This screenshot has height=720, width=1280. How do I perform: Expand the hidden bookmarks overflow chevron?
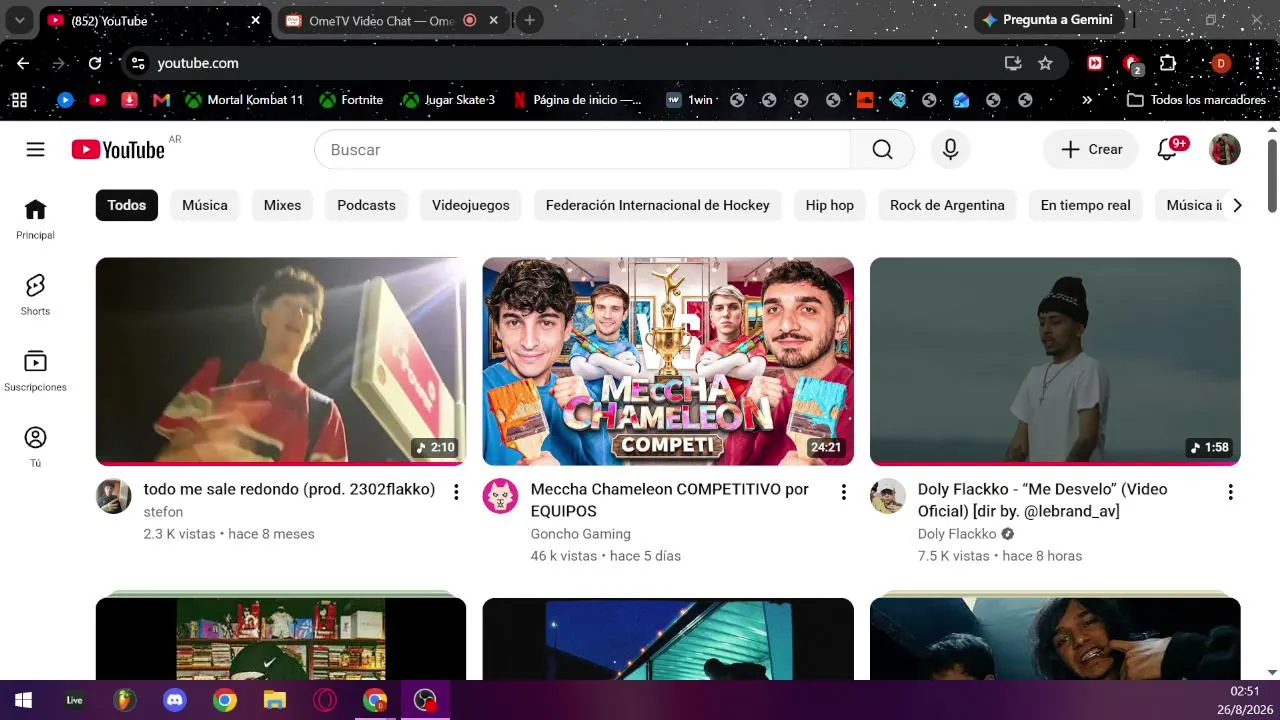(x=1087, y=100)
